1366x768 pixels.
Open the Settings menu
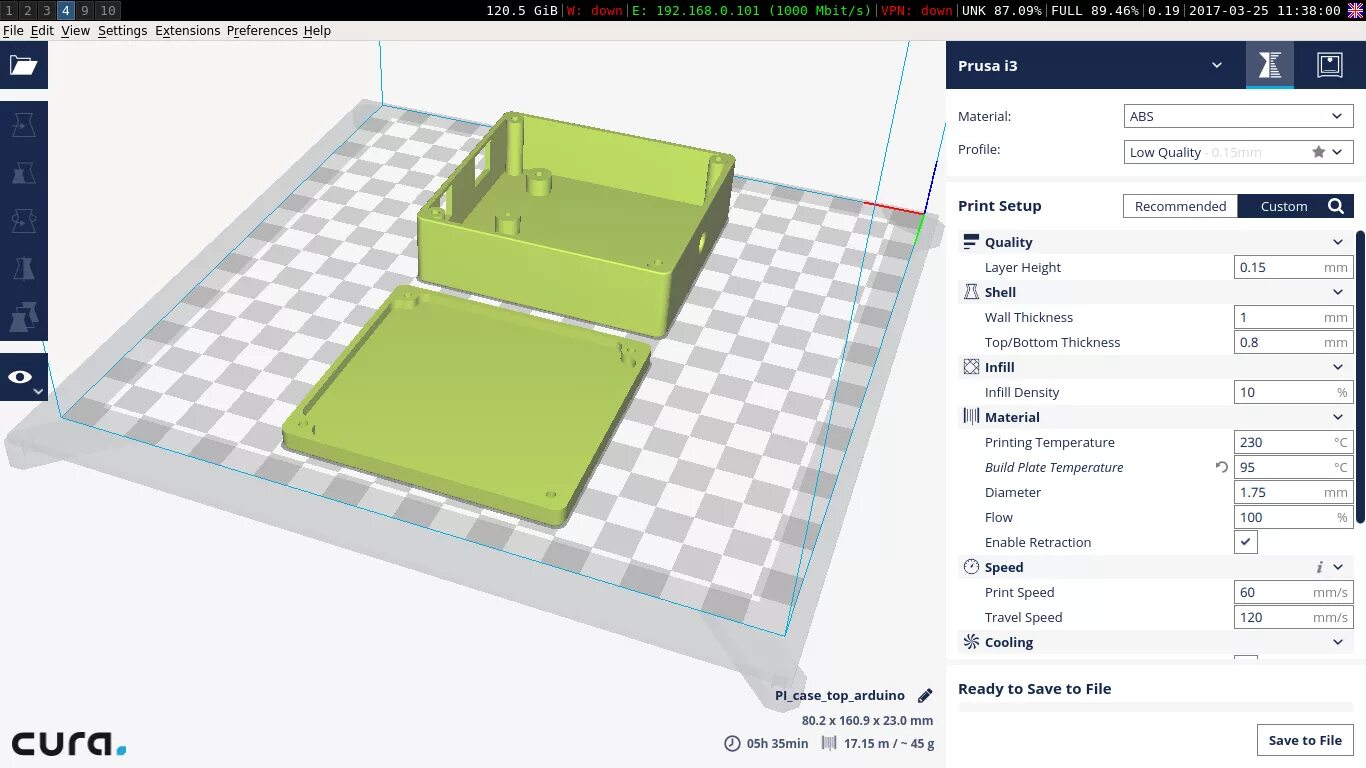pyautogui.click(x=123, y=31)
